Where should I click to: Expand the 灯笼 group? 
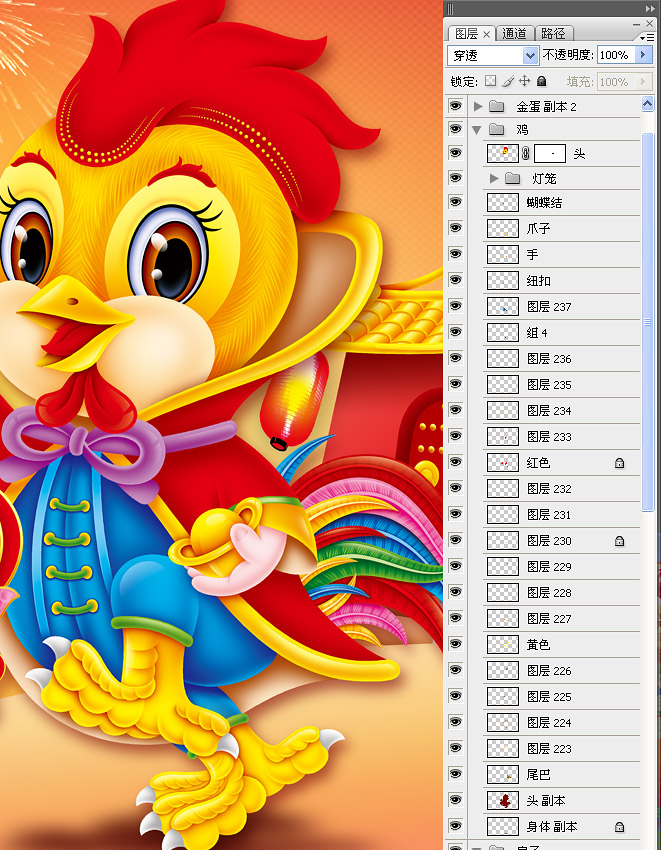tap(493, 178)
